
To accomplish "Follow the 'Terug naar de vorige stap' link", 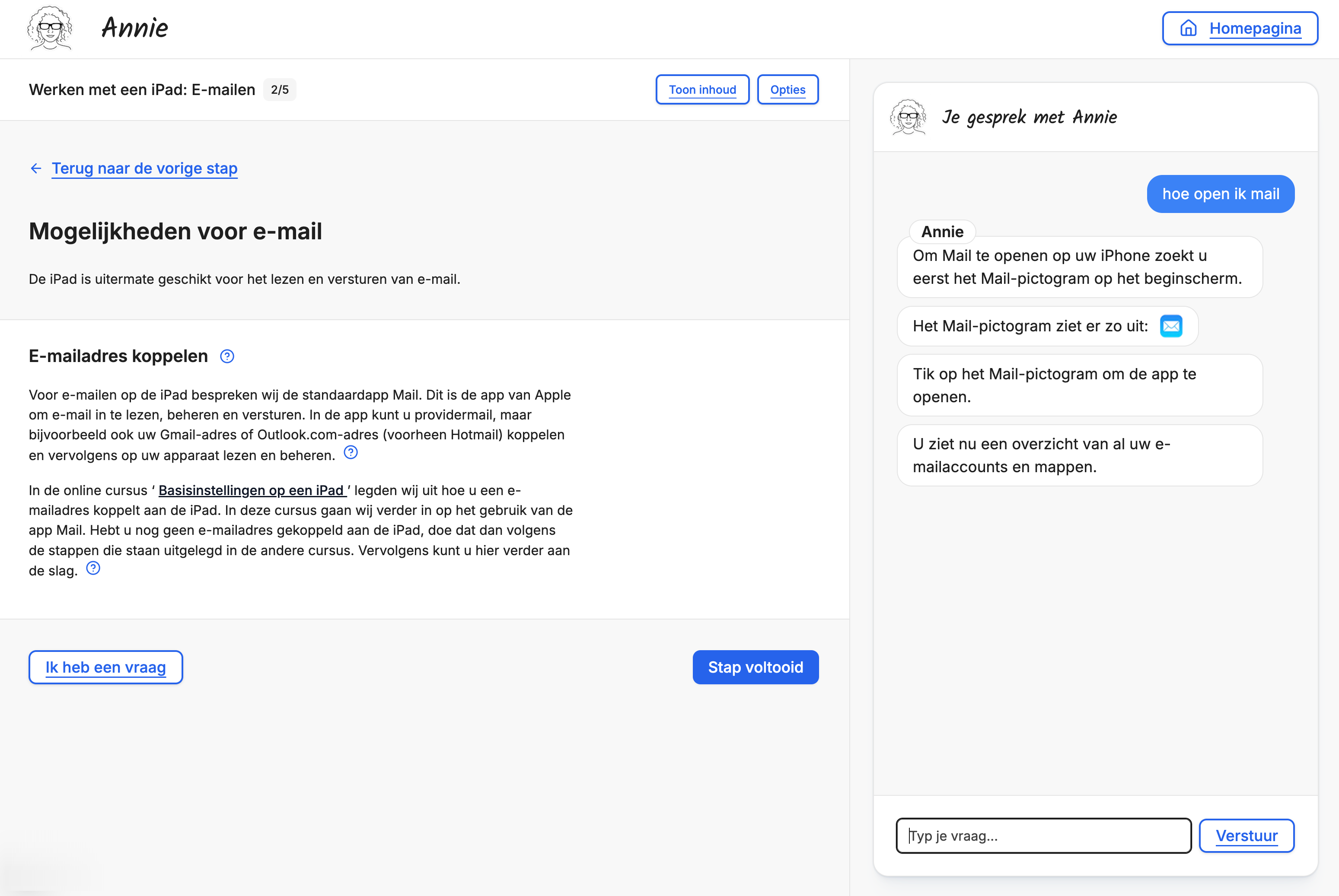I will coord(144,168).
